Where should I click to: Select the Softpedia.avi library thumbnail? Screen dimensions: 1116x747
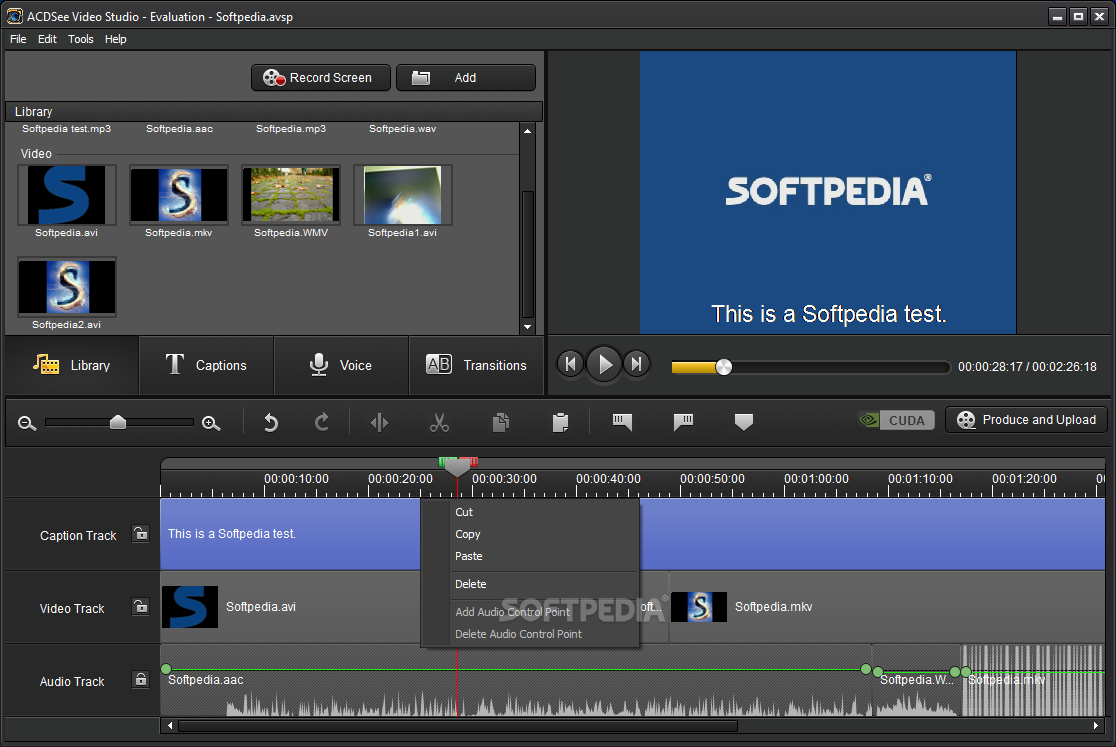66,195
